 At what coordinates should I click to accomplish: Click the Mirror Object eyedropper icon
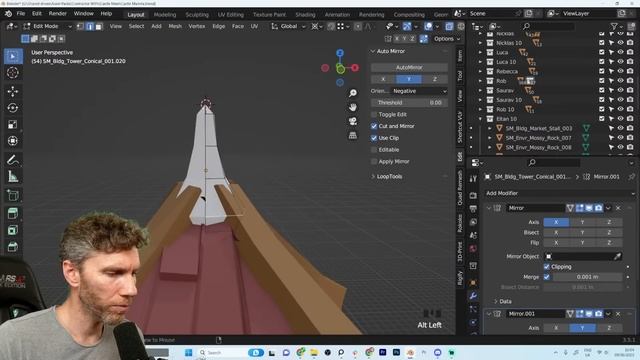pyautogui.click(x=618, y=256)
